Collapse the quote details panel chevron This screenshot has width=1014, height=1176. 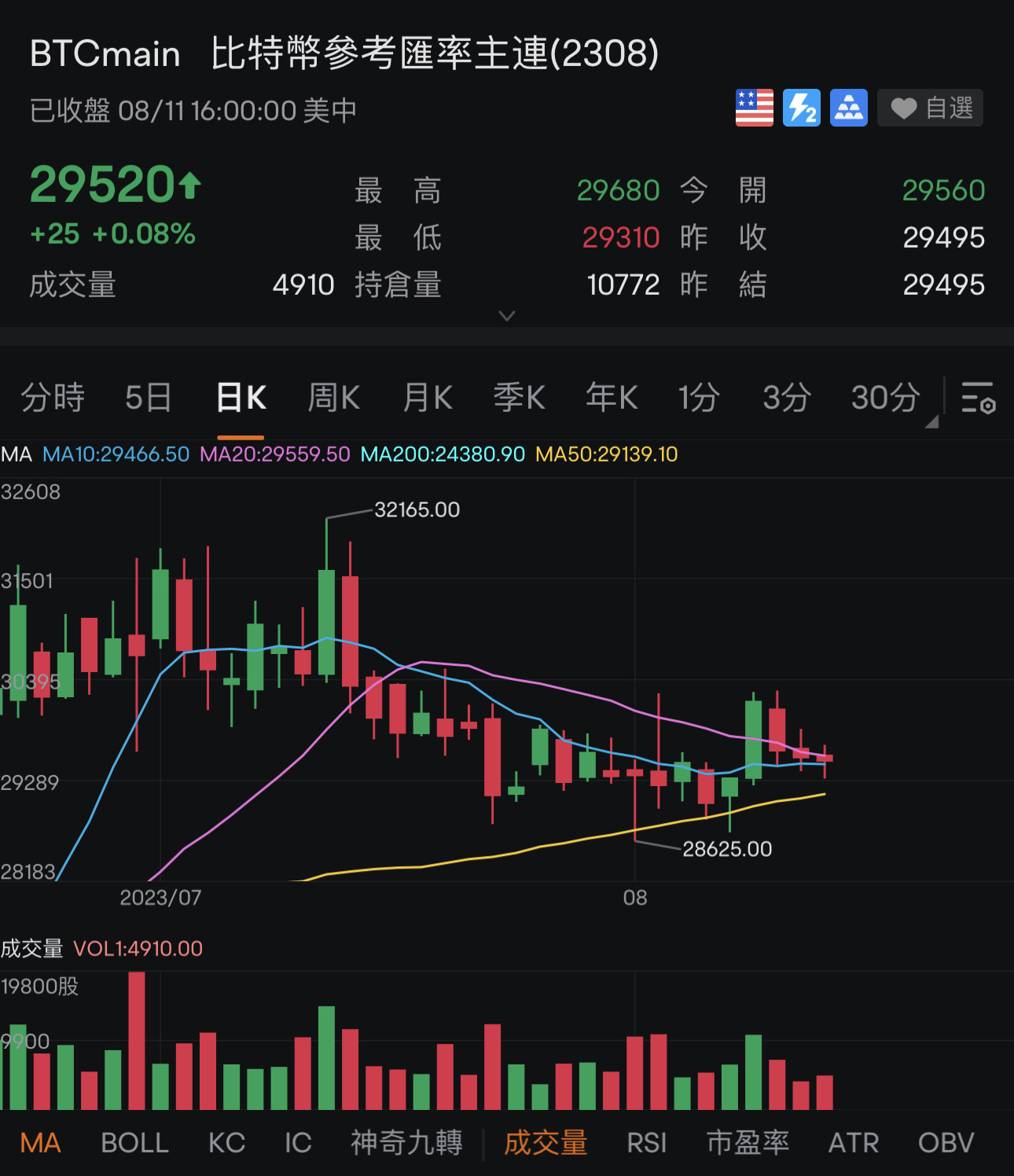506,315
